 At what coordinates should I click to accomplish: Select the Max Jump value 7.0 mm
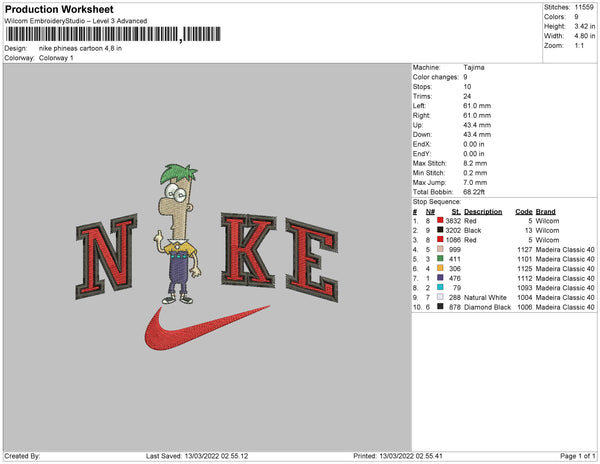point(475,182)
